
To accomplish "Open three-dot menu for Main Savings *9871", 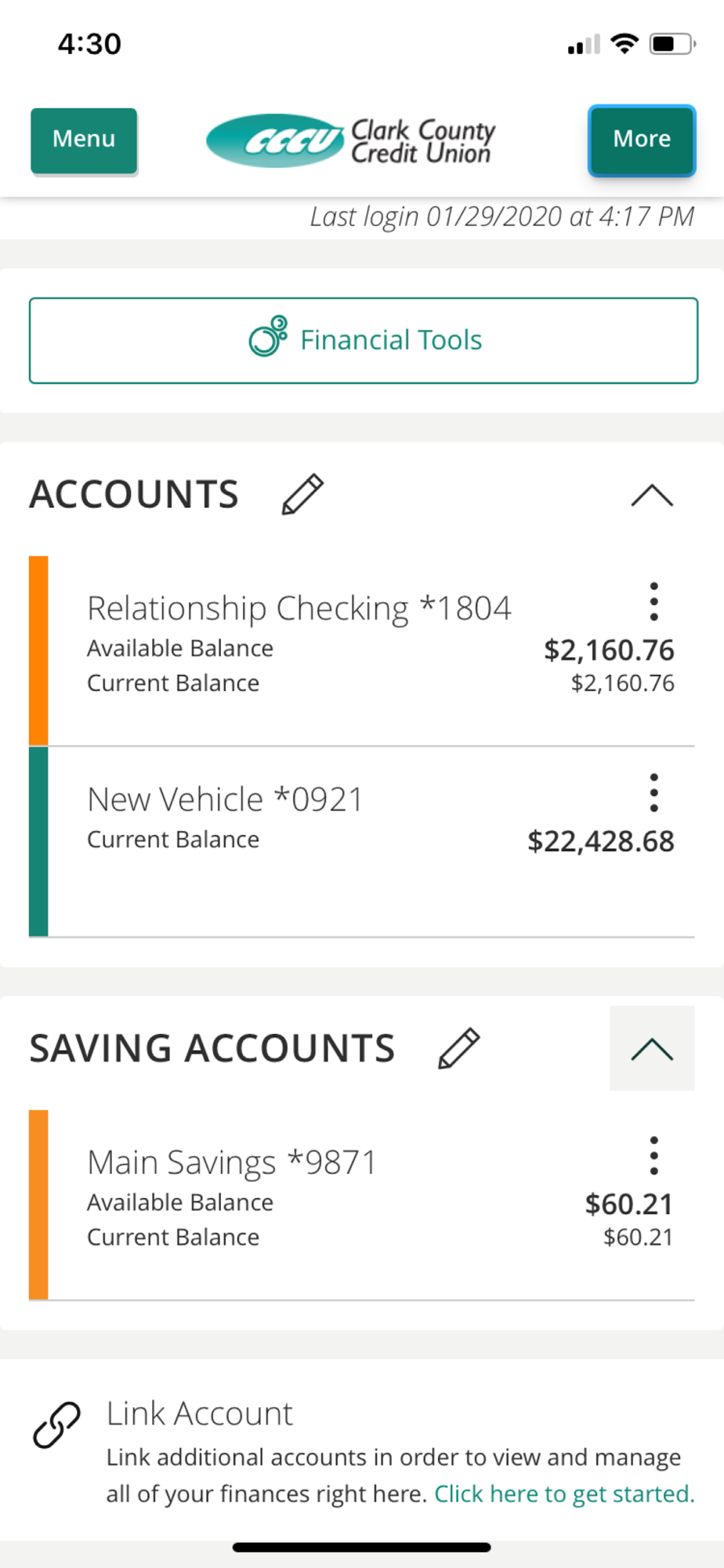I will coord(653,1156).
